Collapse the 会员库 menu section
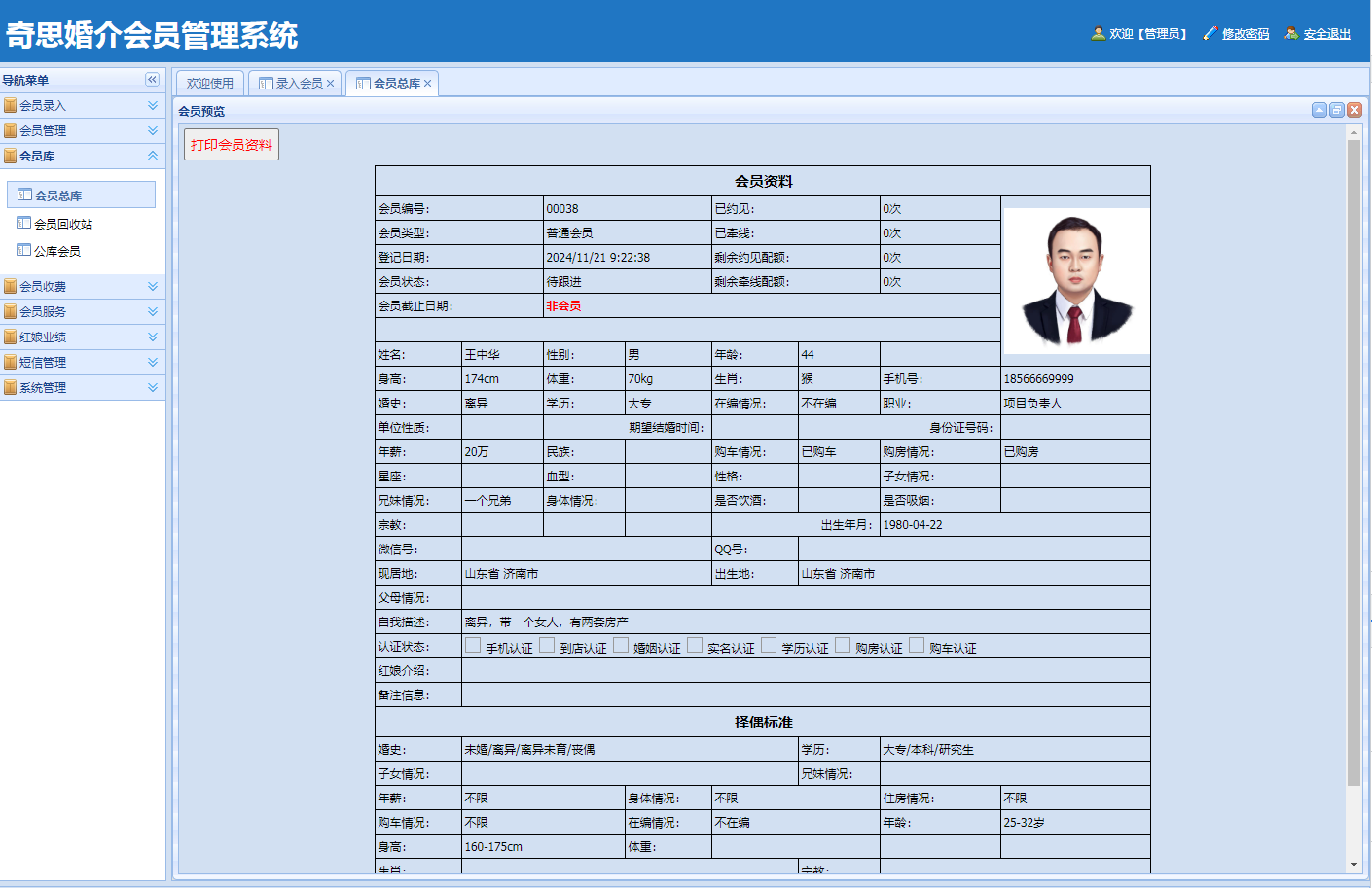The image size is (1372, 888). pyautogui.click(x=153, y=156)
